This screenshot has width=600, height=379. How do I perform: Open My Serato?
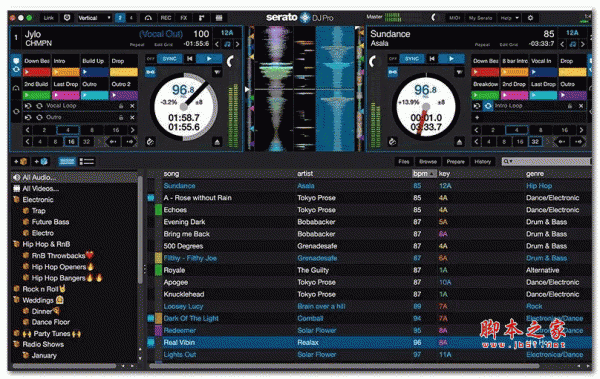480,18
